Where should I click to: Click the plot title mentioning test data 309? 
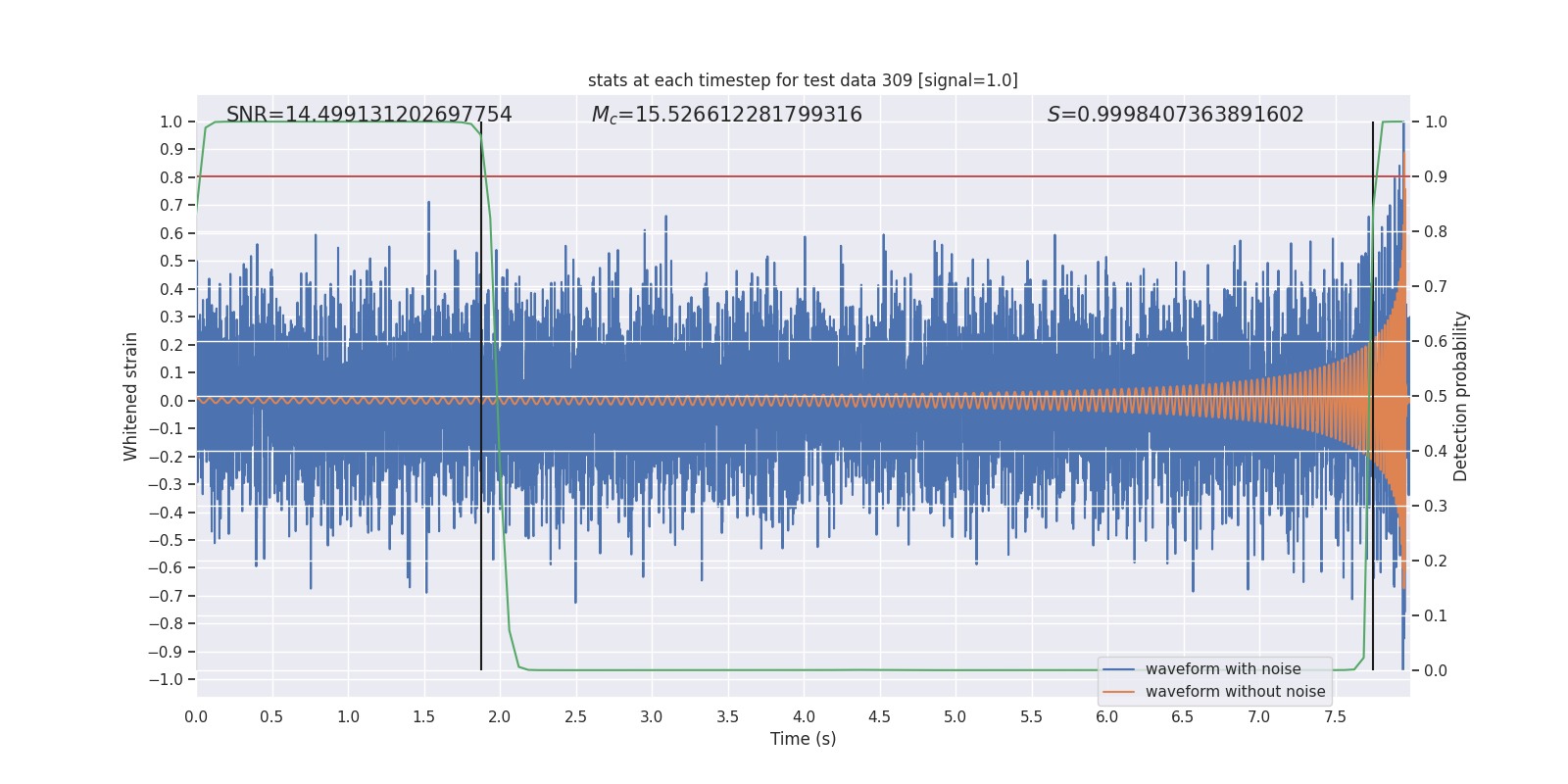click(803, 80)
